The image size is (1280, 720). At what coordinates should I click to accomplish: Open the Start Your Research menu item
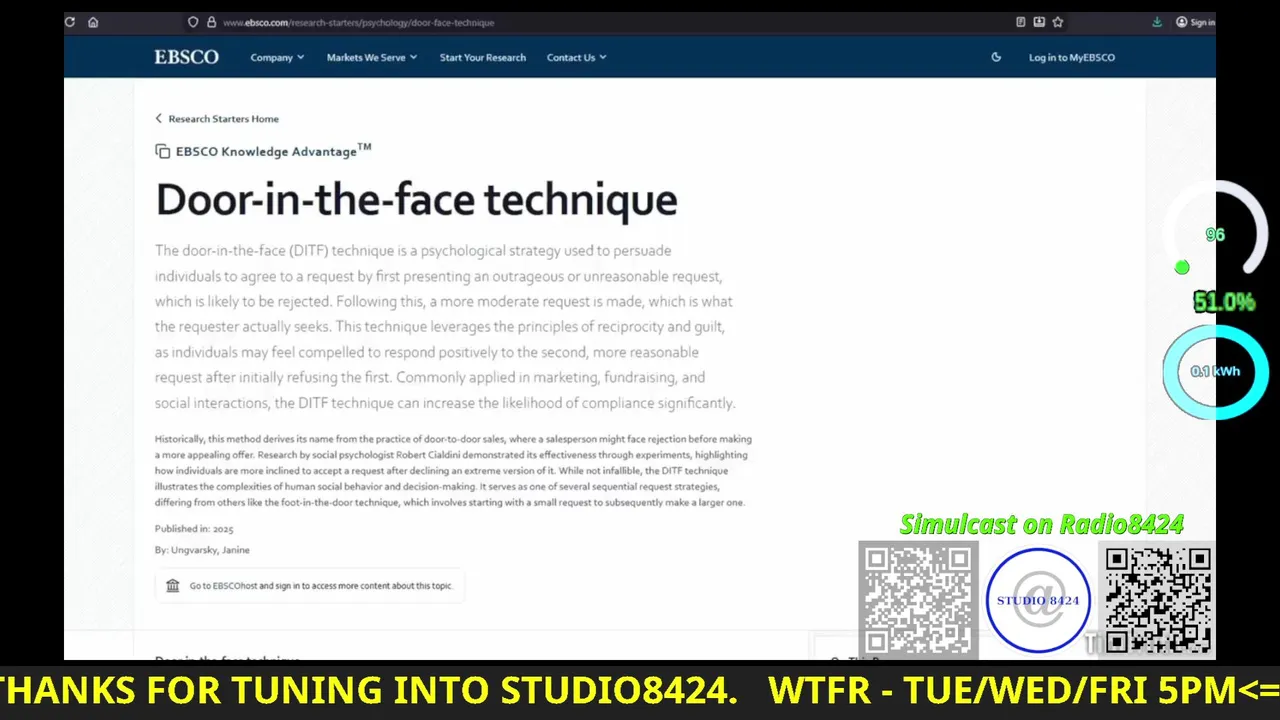point(483,57)
